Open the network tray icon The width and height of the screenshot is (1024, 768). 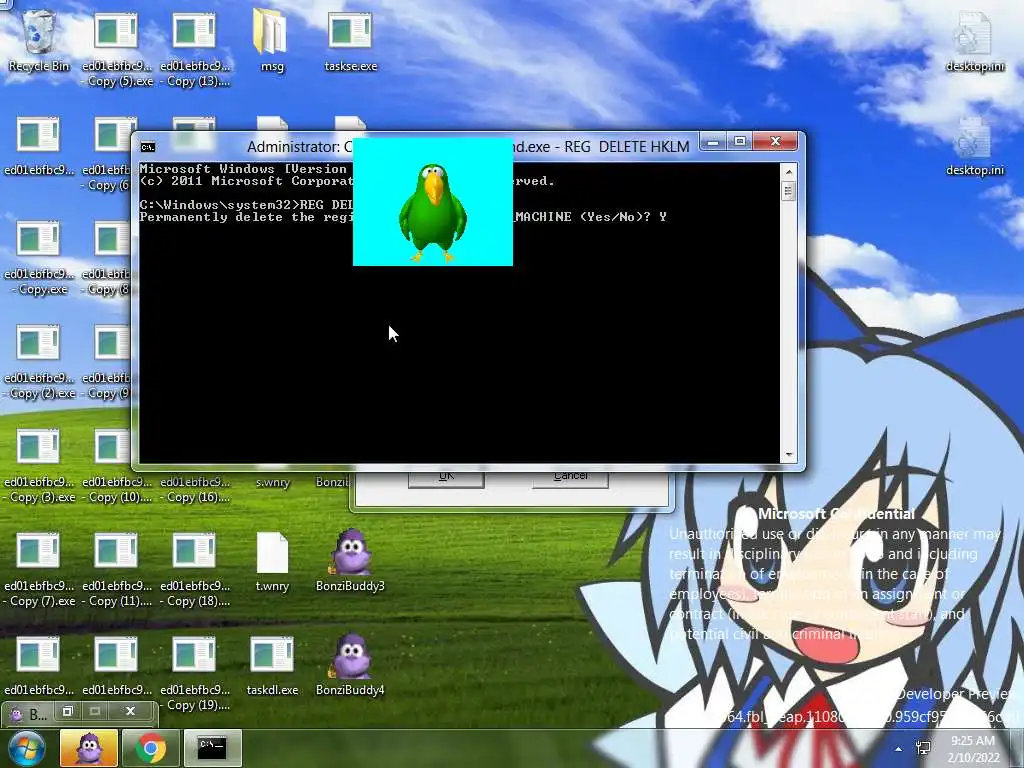pos(923,748)
